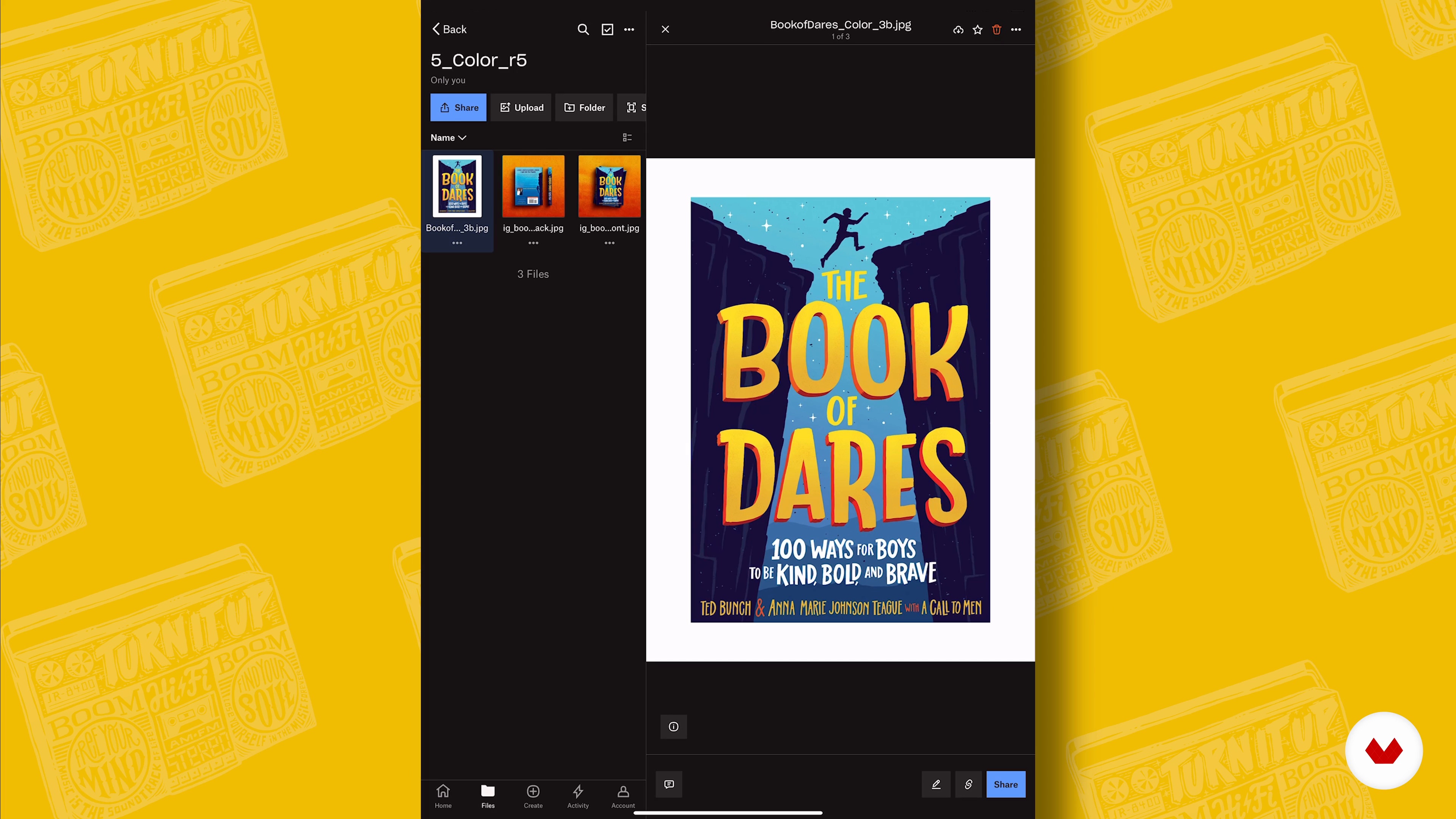Click the blue Share folder button
The width and height of the screenshot is (1456, 819).
click(458, 107)
